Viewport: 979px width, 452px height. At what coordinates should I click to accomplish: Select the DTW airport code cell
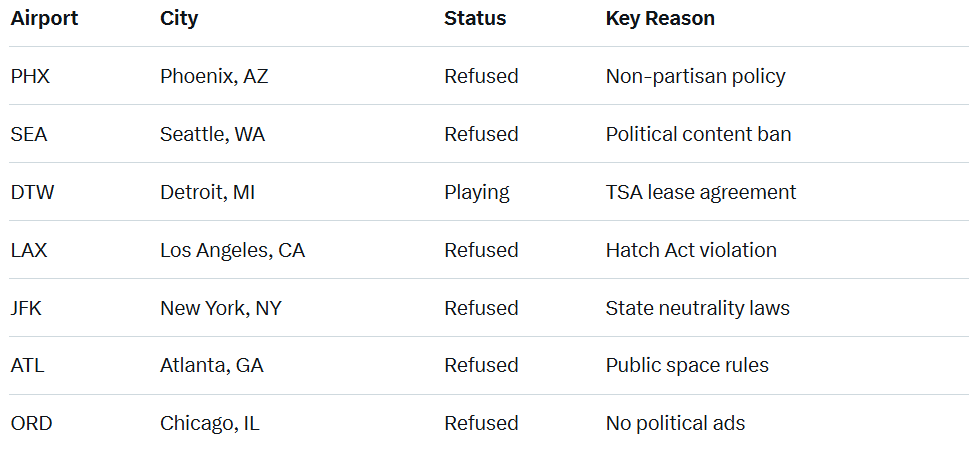(x=32, y=192)
